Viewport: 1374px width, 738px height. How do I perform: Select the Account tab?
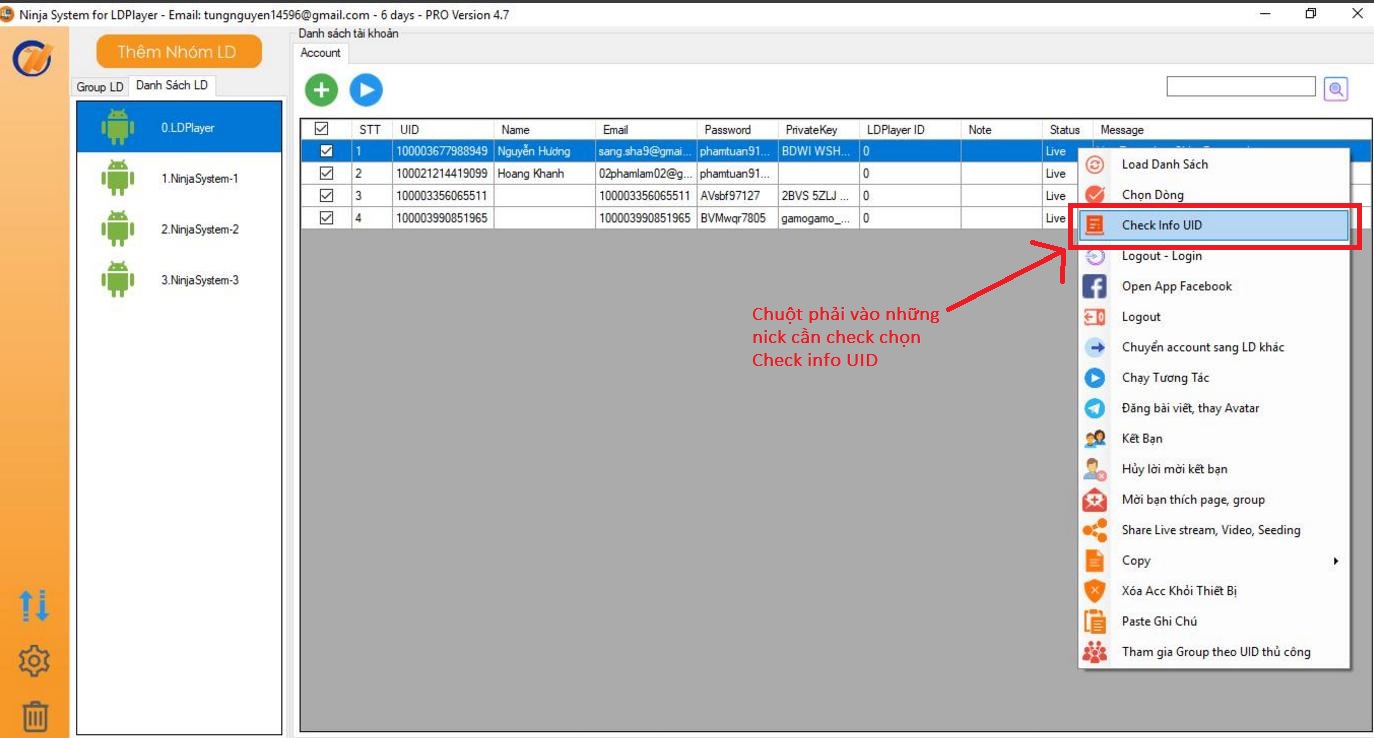pos(320,53)
